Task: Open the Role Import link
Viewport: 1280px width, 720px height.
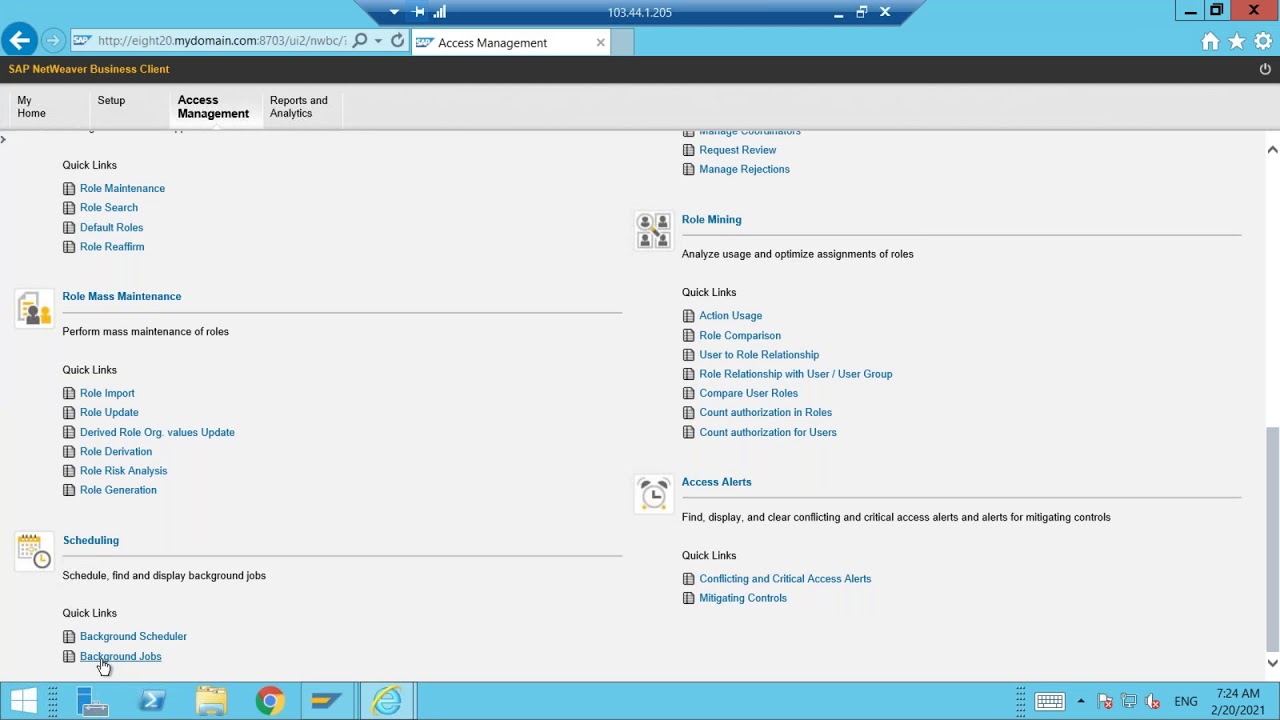Action: point(107,394)
